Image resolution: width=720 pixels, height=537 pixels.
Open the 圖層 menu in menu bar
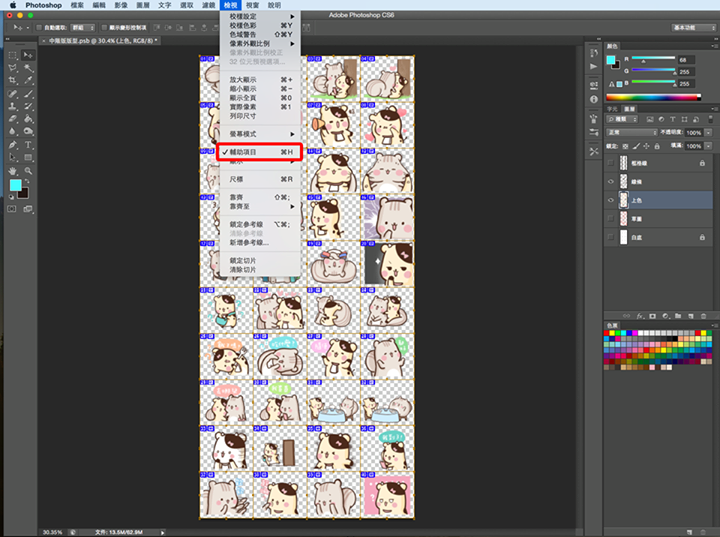[x=143, y=5]
